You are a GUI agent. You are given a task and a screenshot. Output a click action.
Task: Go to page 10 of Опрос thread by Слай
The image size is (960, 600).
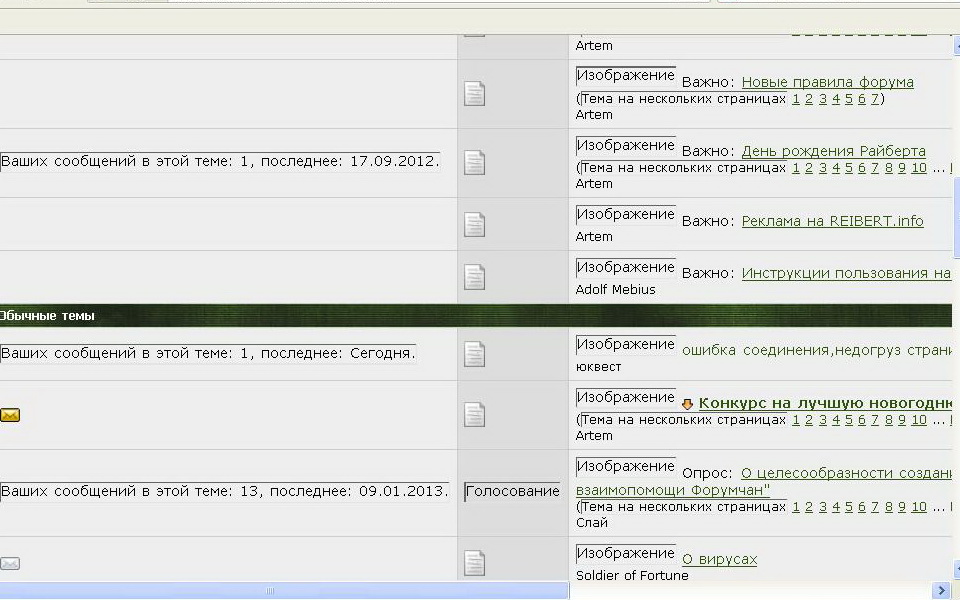[918, 507]
